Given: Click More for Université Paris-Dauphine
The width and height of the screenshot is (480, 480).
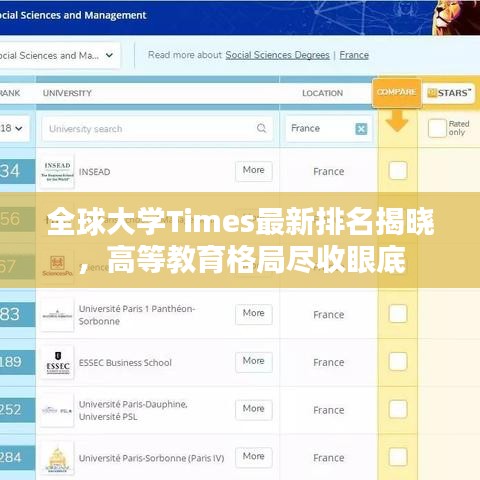Looking at the screenshot, I should [254, 409].
